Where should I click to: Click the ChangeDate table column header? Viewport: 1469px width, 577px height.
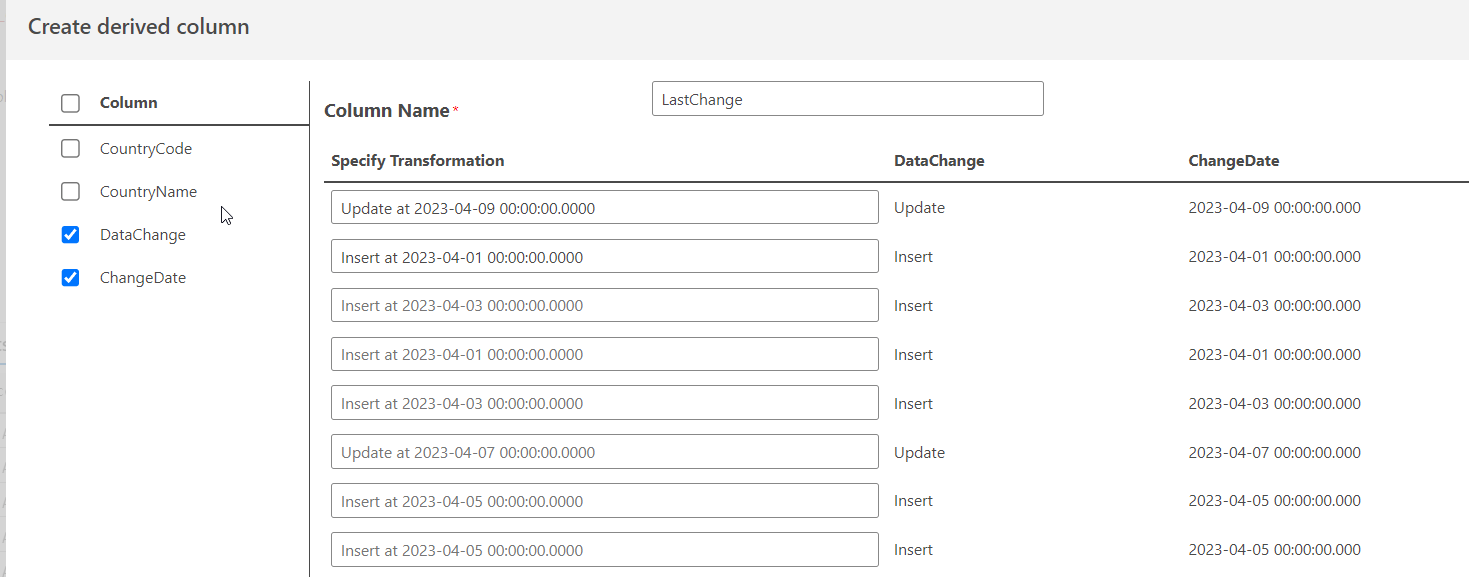coord(1233,161)
